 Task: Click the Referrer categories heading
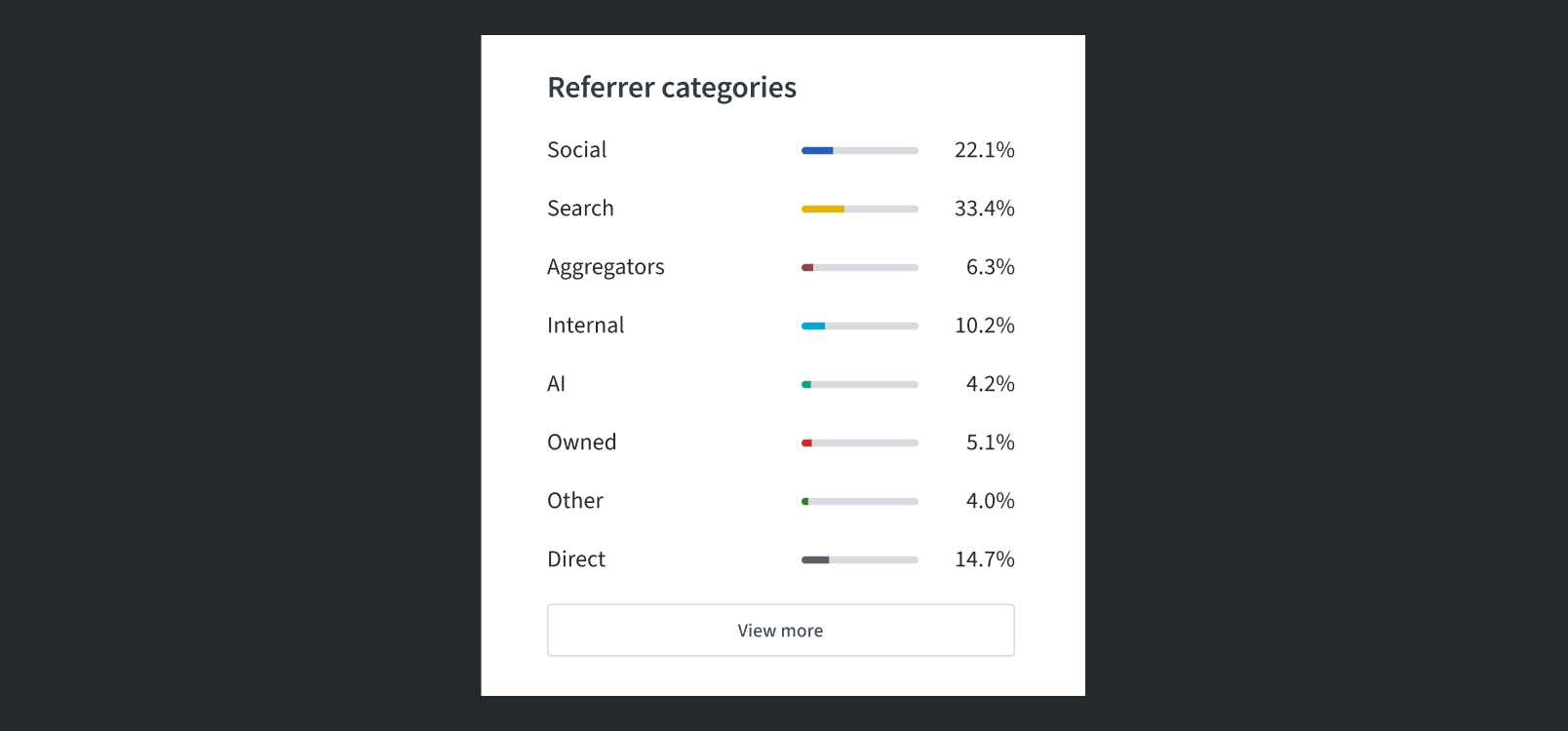[x=672, y=88]
